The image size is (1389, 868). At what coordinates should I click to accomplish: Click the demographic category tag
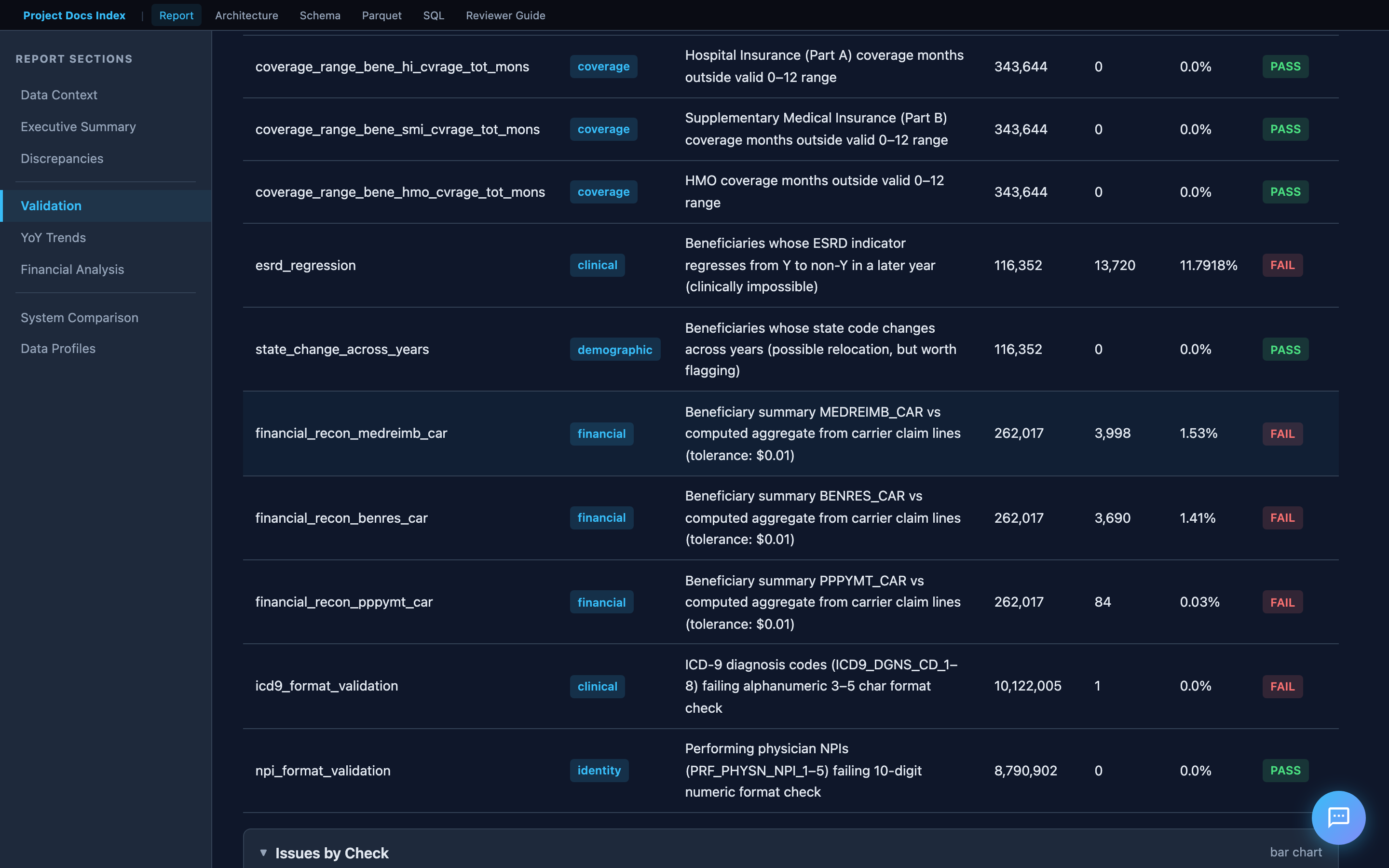point(614,350)
